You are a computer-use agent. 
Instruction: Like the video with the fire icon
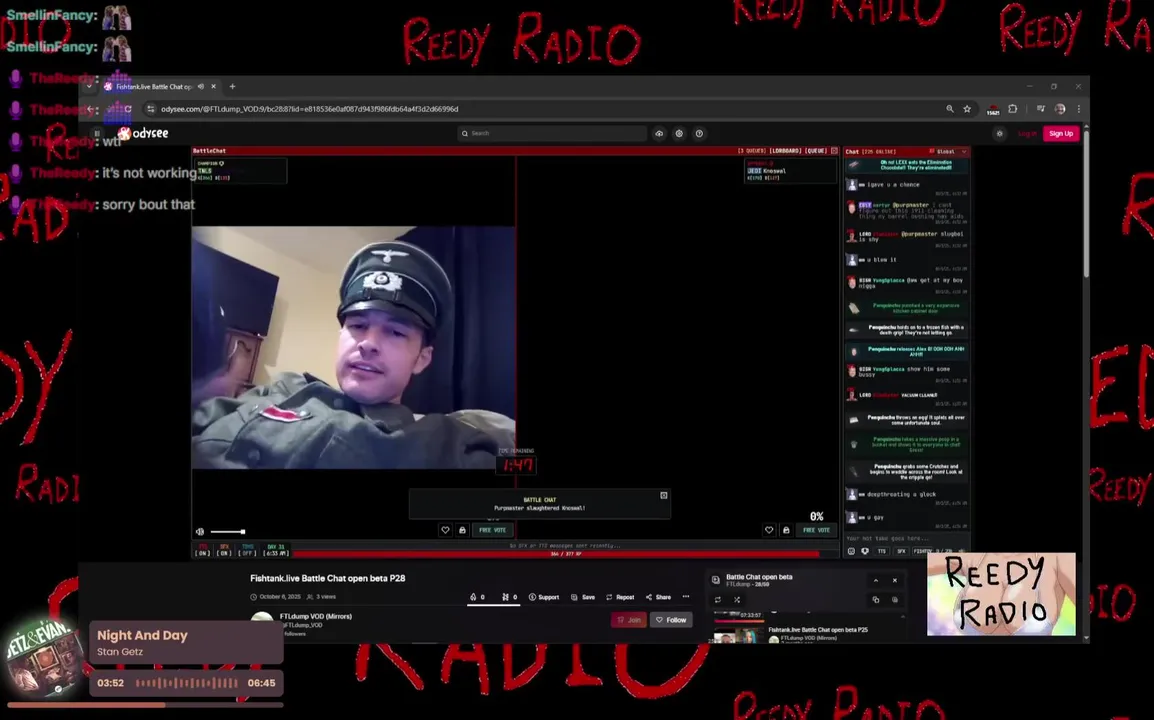click(473, 597)
